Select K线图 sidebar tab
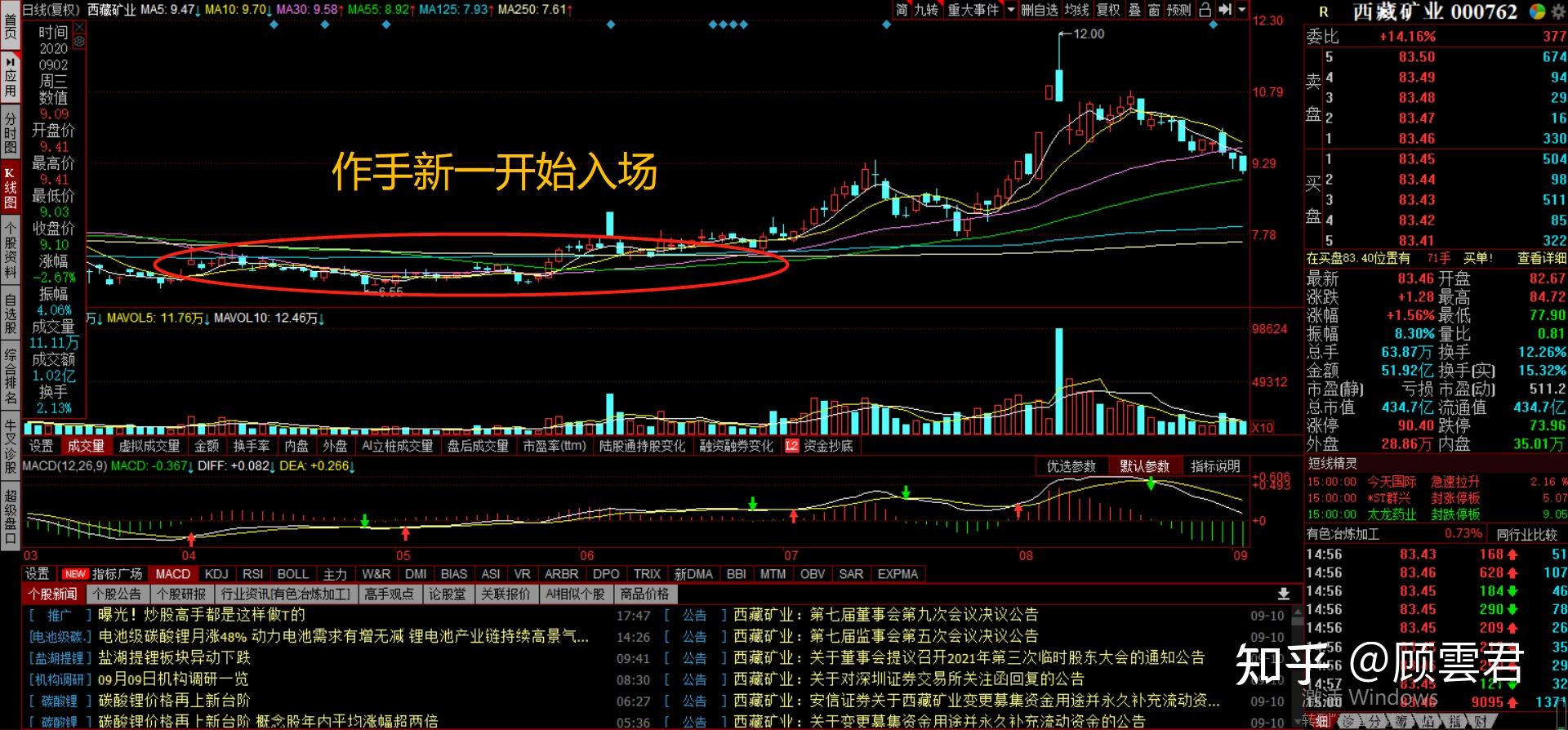The height and width of the screenshot is (730, 1568). coord(10,189)
